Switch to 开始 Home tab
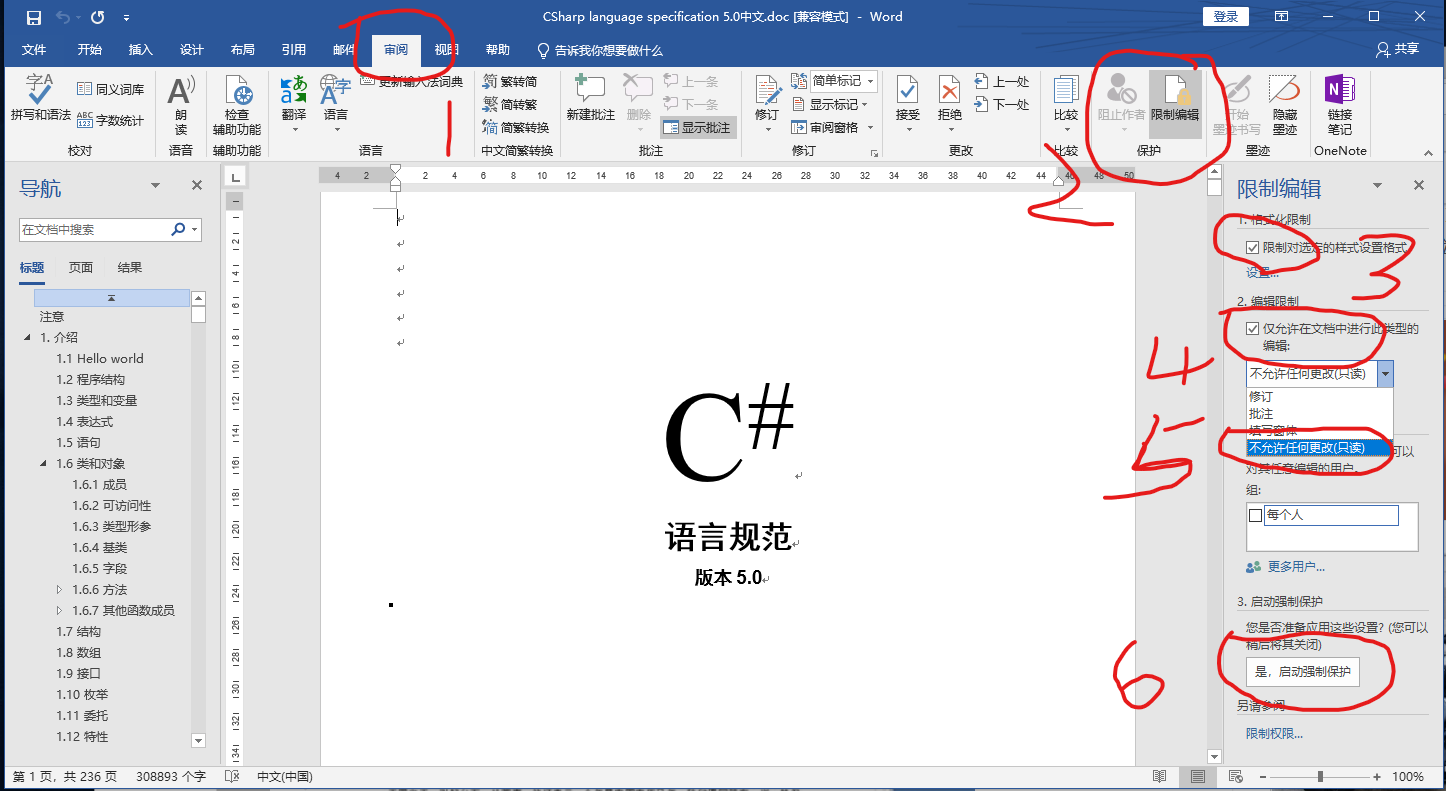Screen dimensions: 1446x791 tap(89, 50)
